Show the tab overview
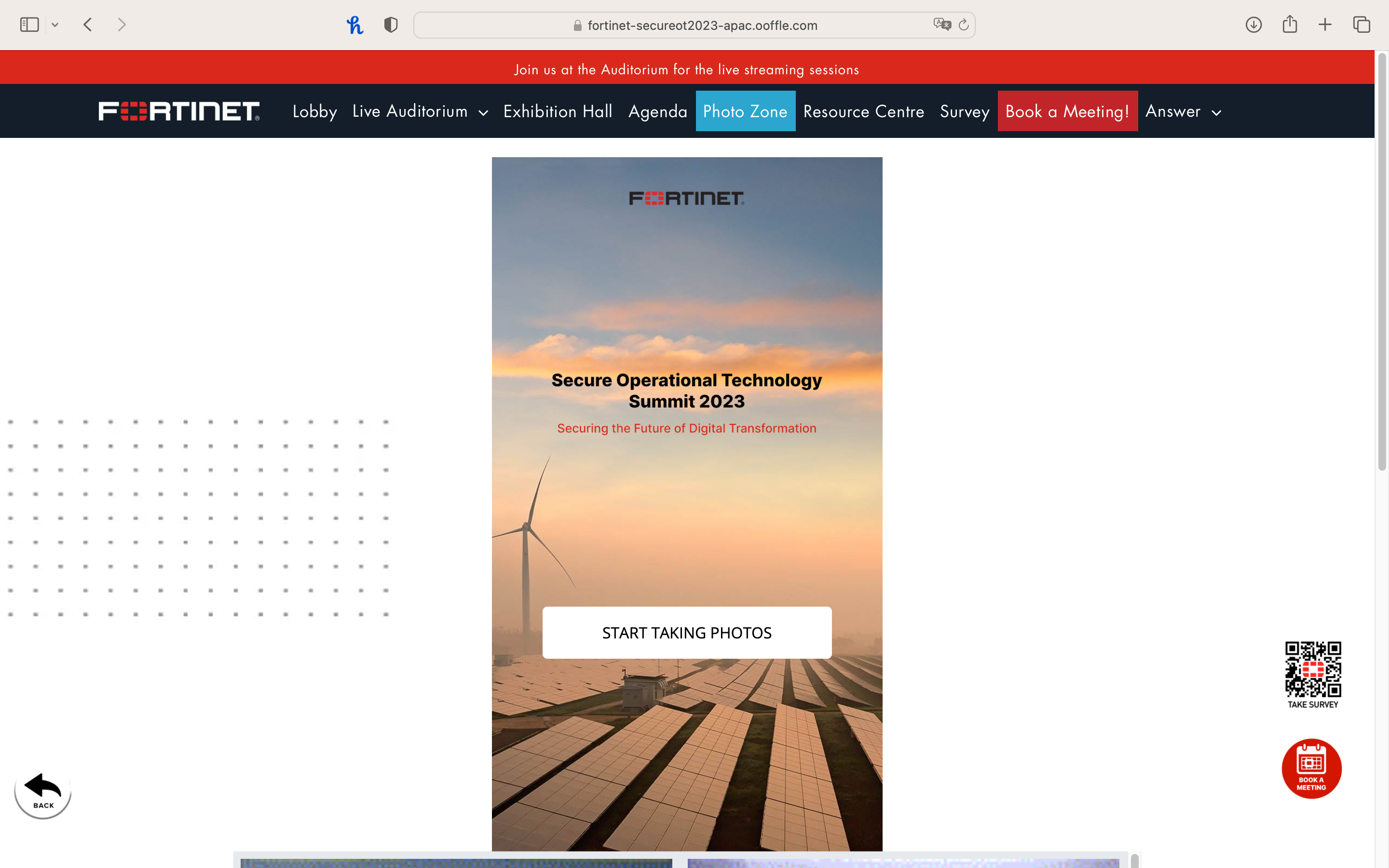Screen dimensions: 1389x868 coord(1362,25)
